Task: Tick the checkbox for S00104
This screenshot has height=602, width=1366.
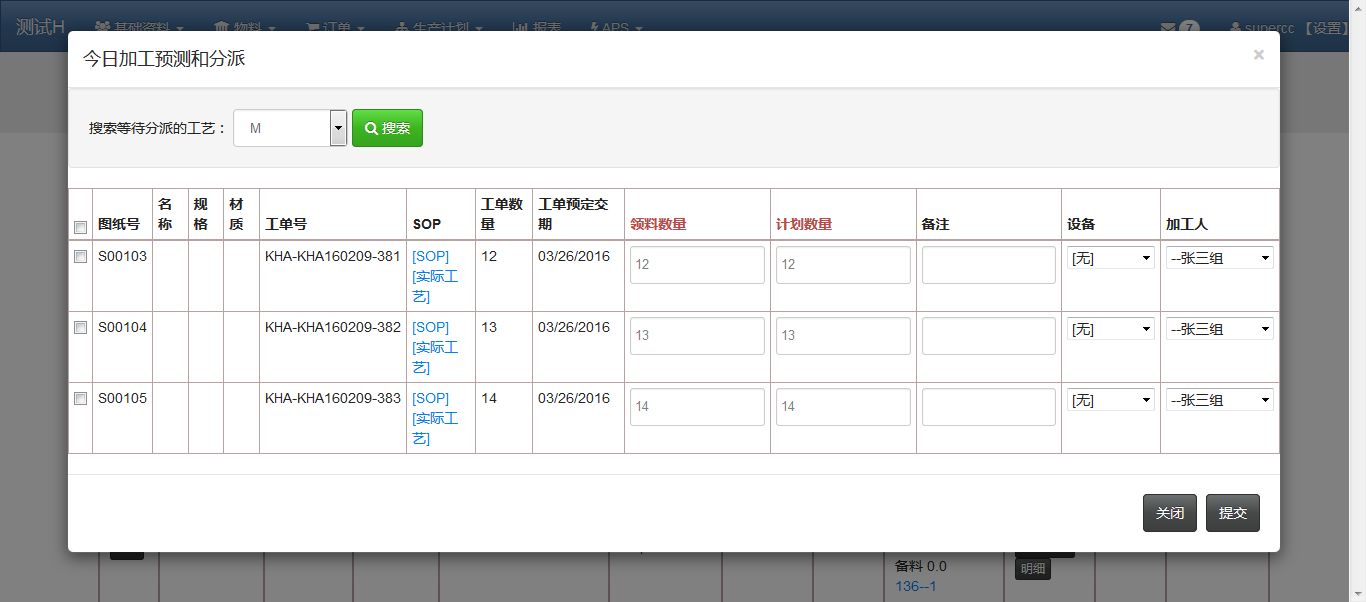Action: coord(80,328)
